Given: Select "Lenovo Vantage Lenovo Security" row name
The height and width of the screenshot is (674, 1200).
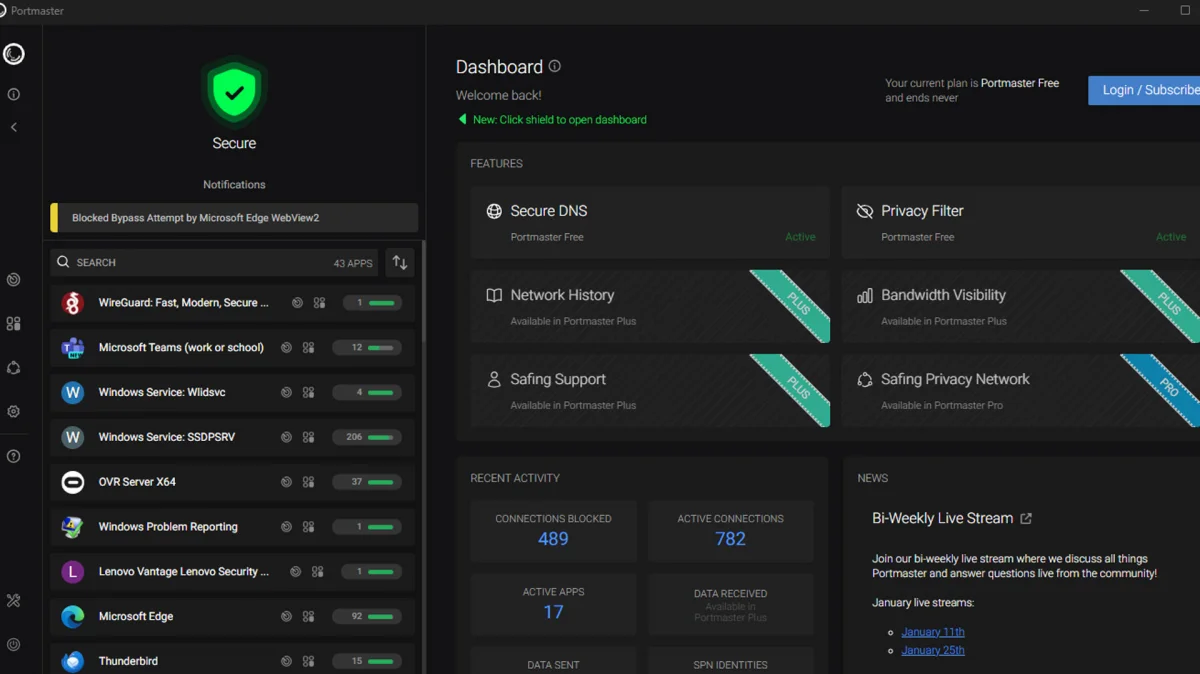Looking at the screenshot, I should [x=184, y=572].
